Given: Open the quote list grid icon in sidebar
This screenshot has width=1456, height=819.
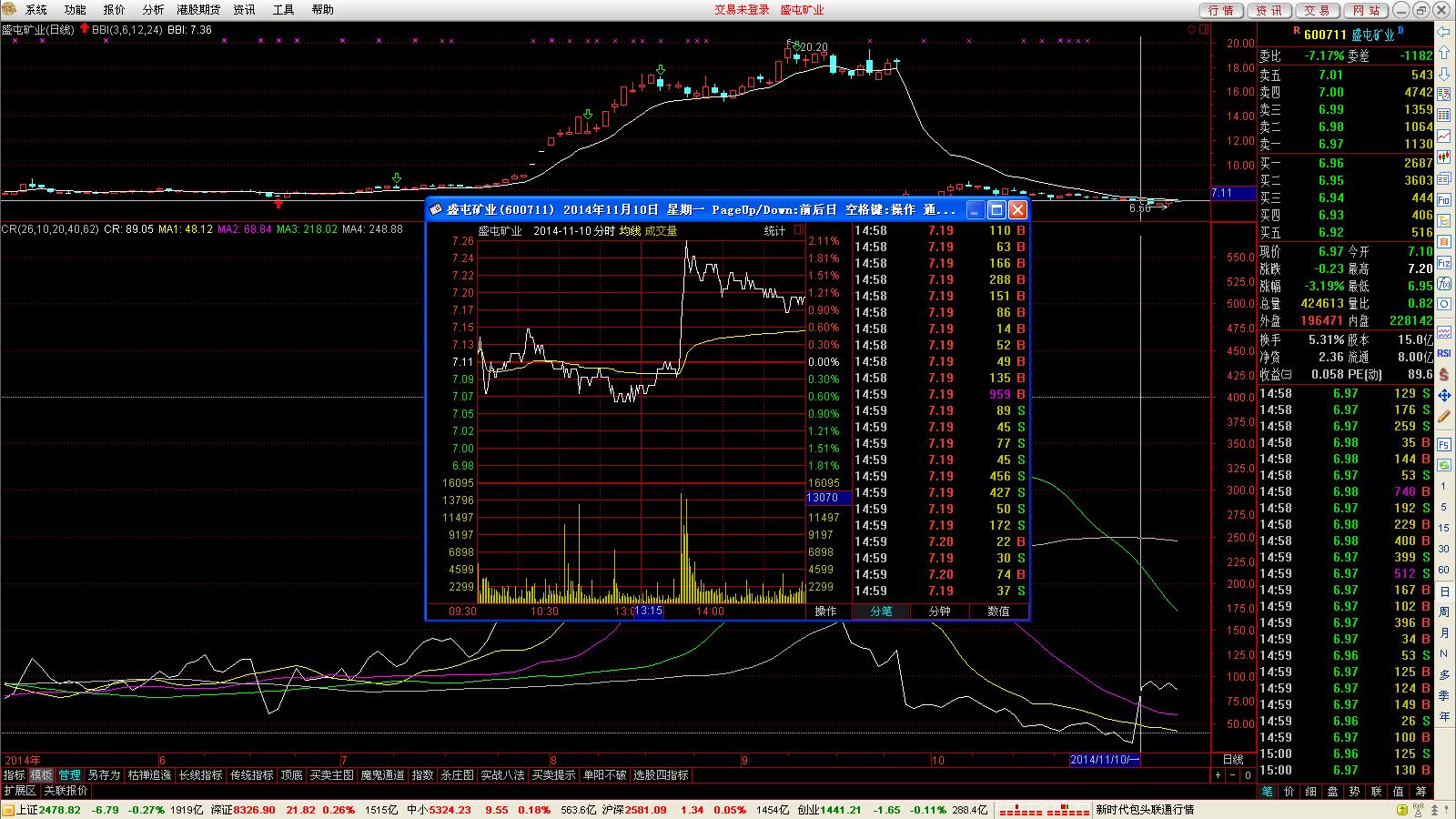Looking at the screenshot, I should [x=1444, y=116].
